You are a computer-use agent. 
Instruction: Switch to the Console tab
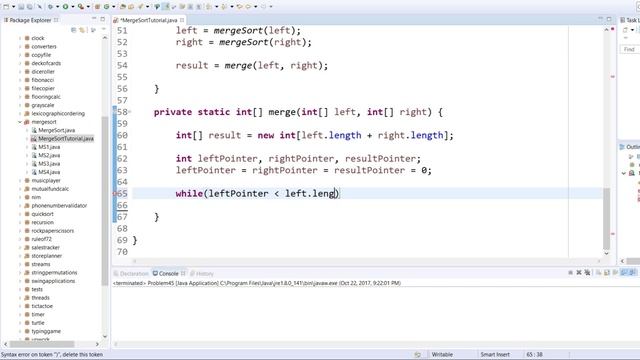pyautogui.click(x=169, y=273)
